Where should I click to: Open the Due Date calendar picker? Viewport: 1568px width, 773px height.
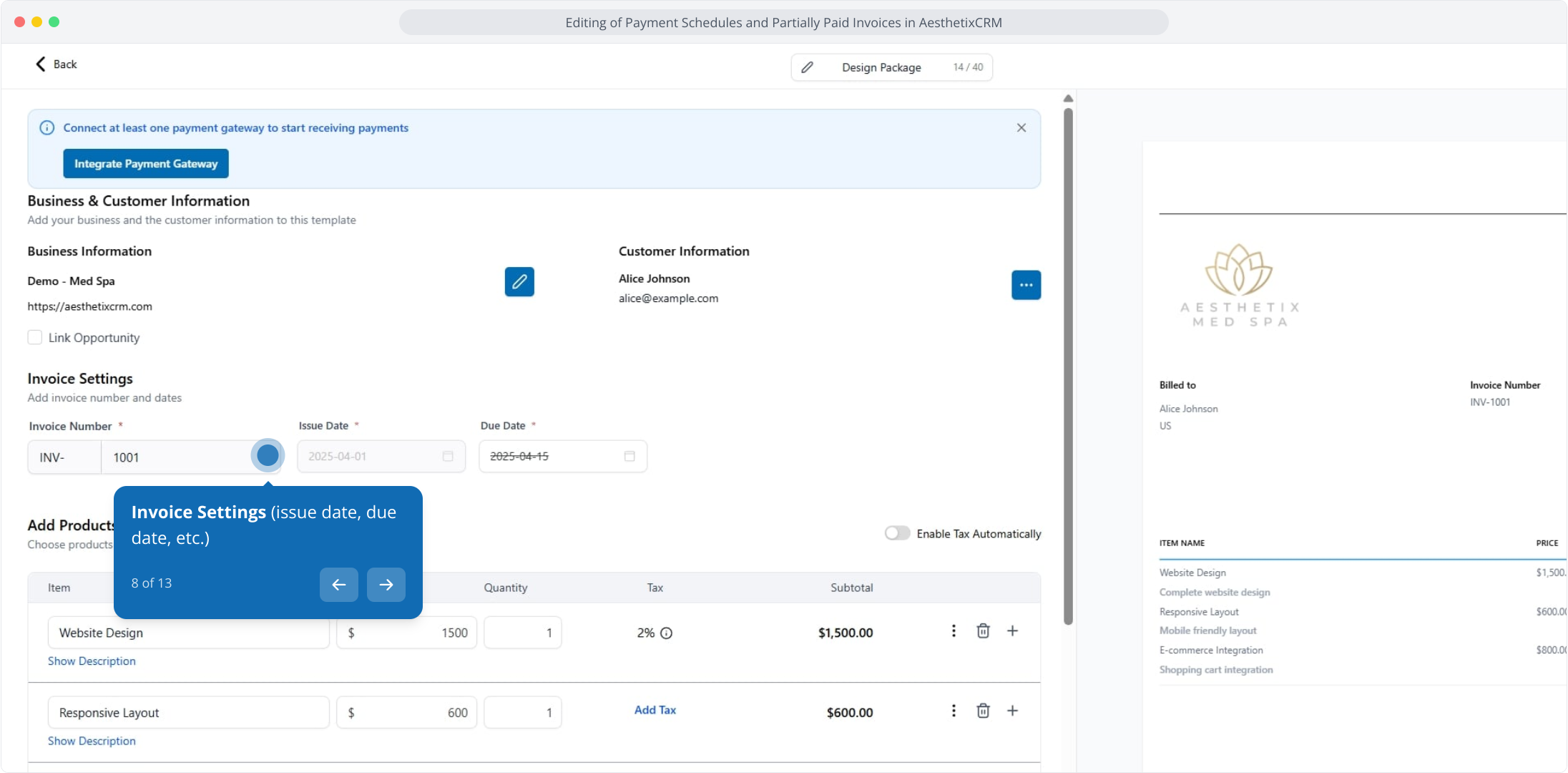tap(629, 457)
